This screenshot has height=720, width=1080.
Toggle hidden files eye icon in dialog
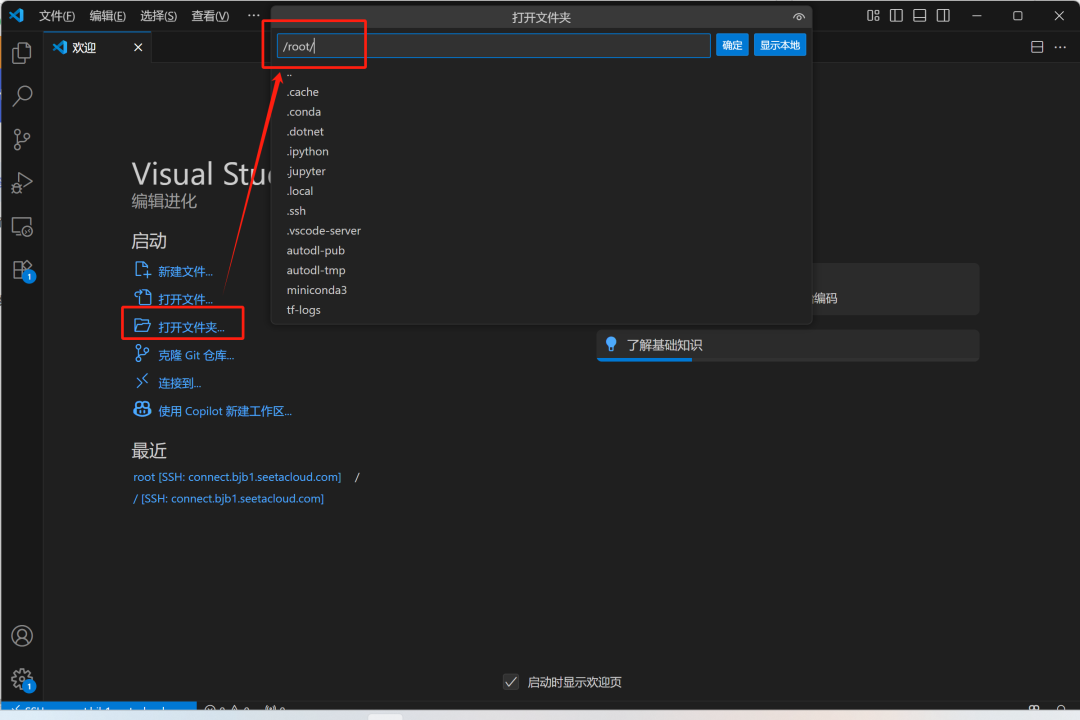(798, 17)
